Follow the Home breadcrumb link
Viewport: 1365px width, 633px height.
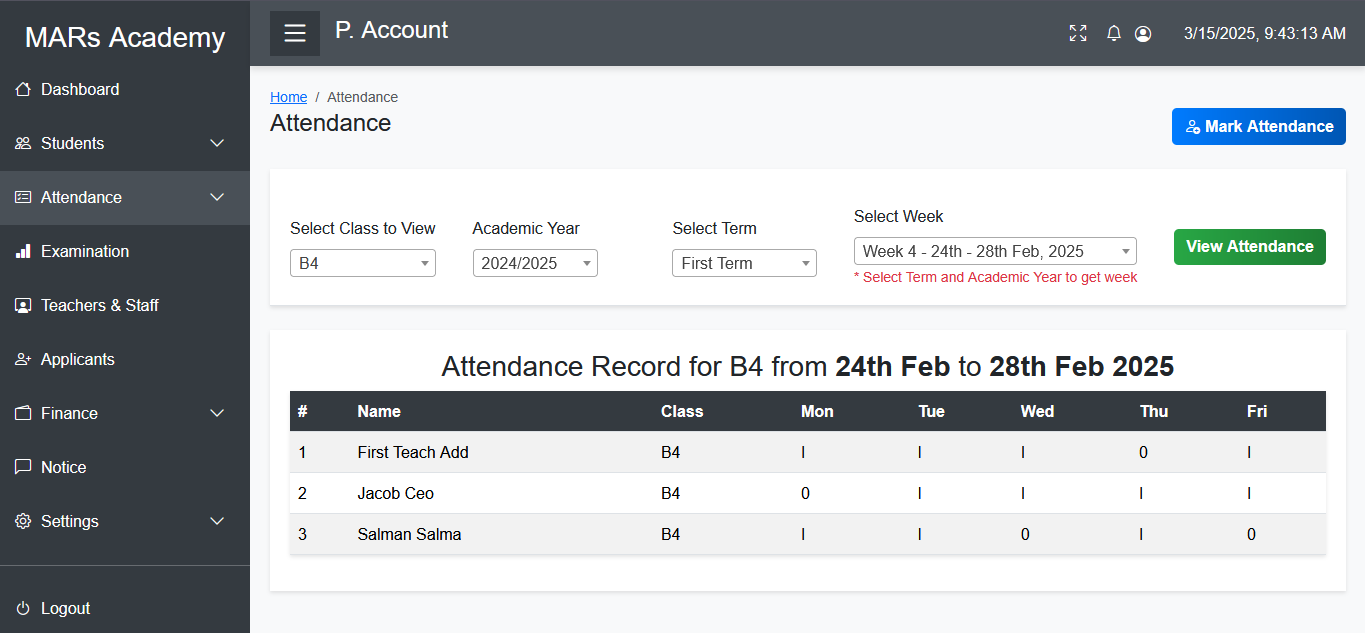point(288,97)
